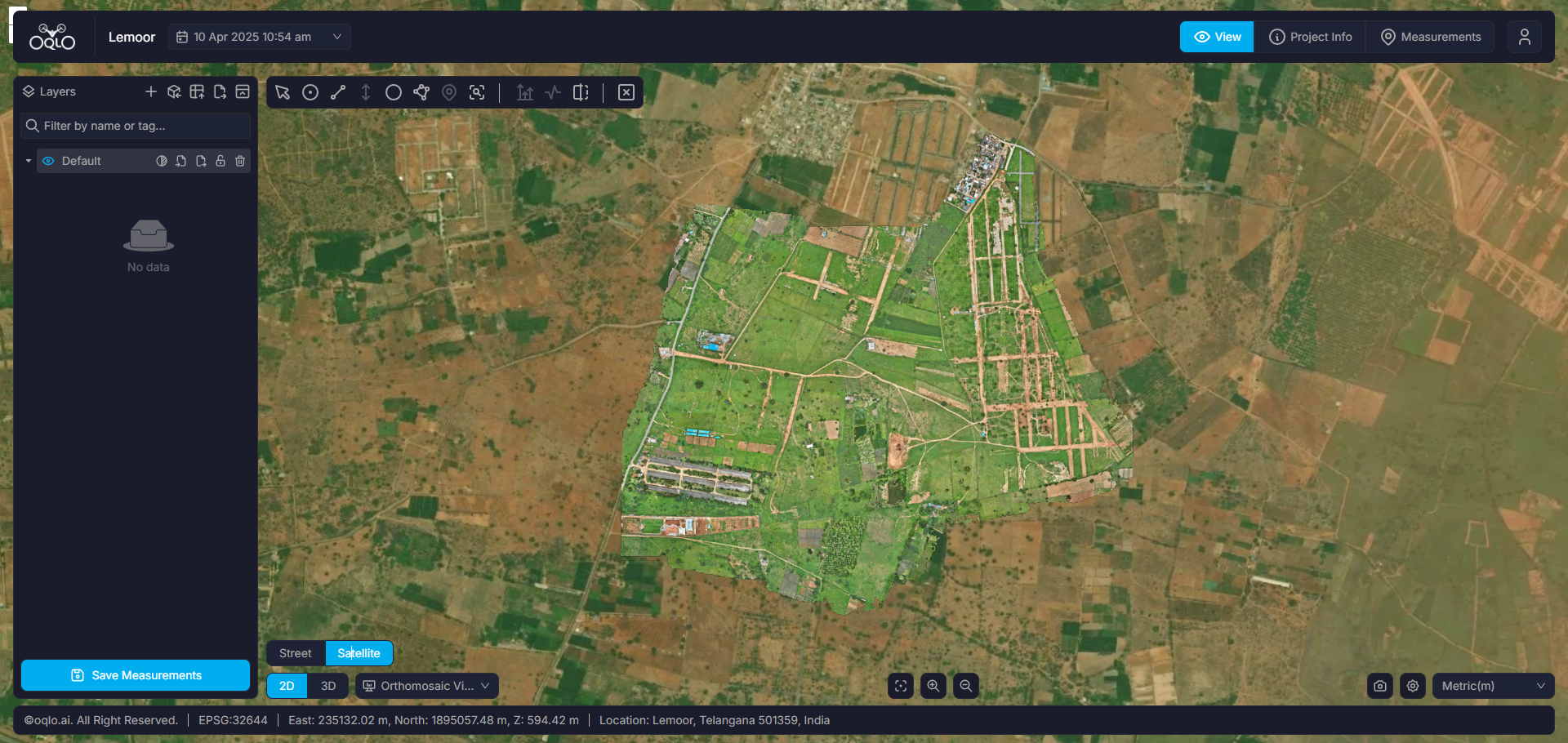Add a new layer with the plus icon

coord(150,91)
